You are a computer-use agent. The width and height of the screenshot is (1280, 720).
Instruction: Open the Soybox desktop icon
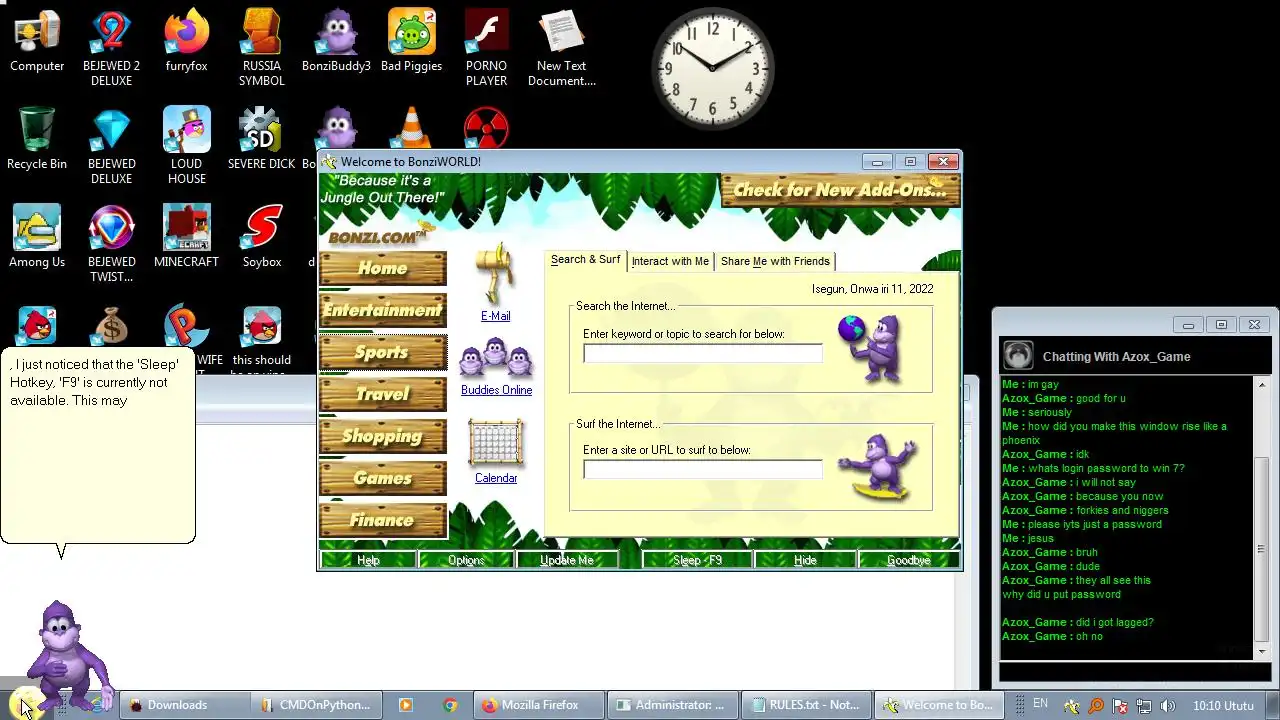[x=262, y=237]
